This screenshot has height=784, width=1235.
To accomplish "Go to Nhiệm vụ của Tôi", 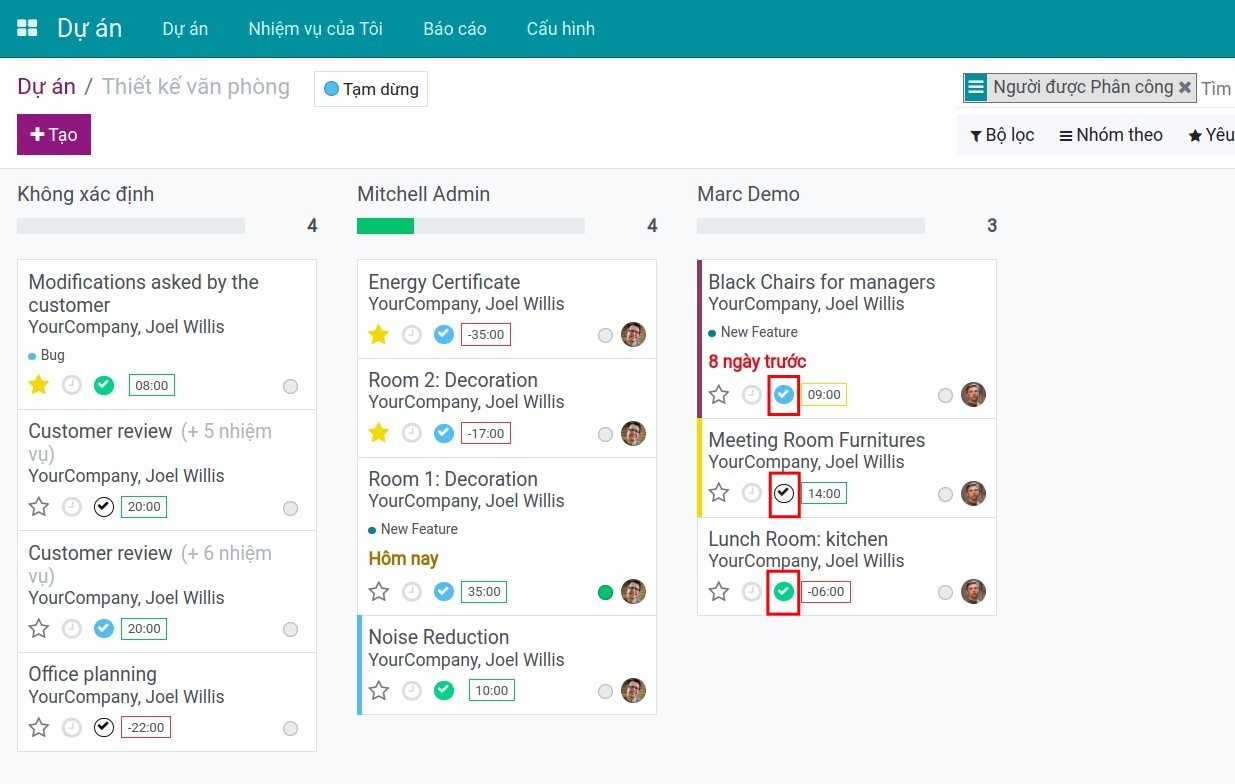I will coord(315,29).
